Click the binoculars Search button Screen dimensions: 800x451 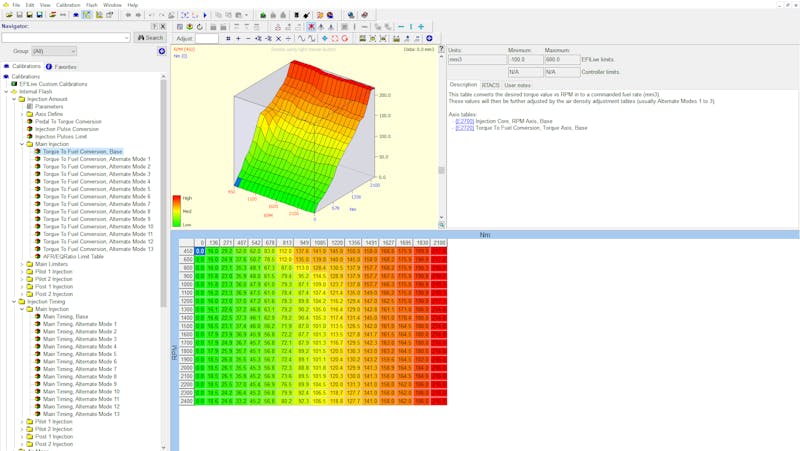point(150,38)
